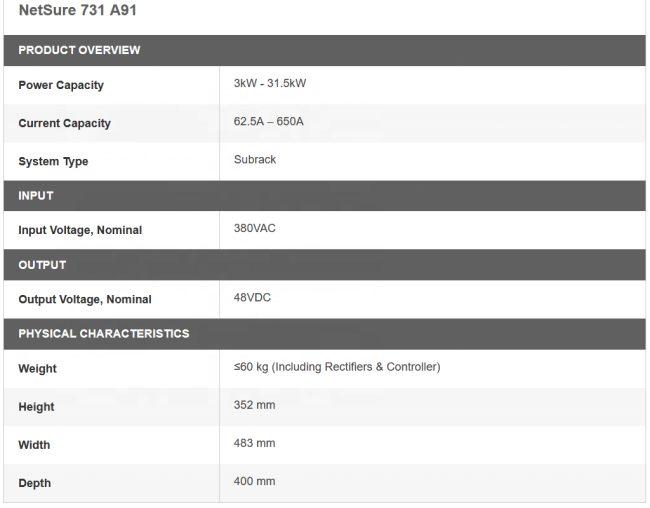Click the Power Capacity label

tap(61, 85)
